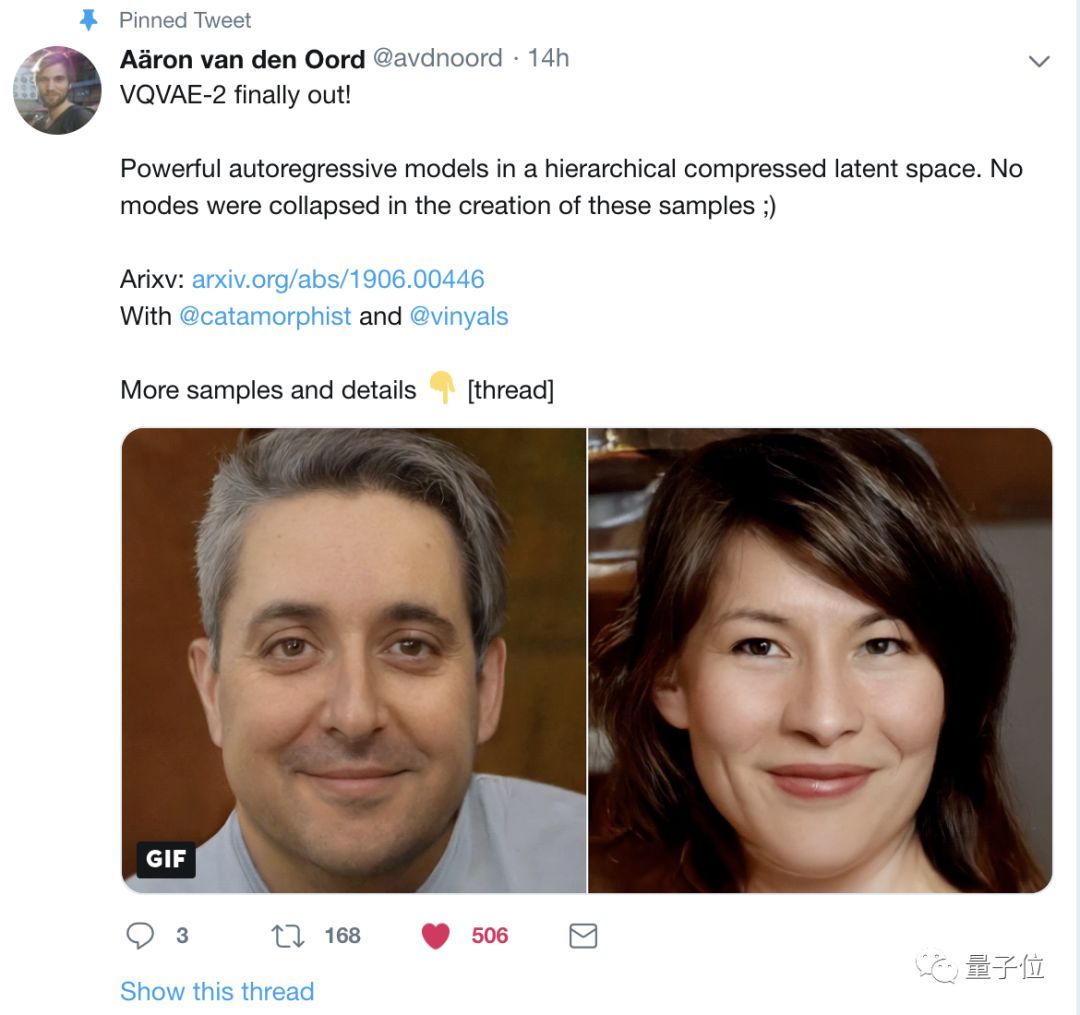Click the blue pinned tweet pin icon

[89, 20]
